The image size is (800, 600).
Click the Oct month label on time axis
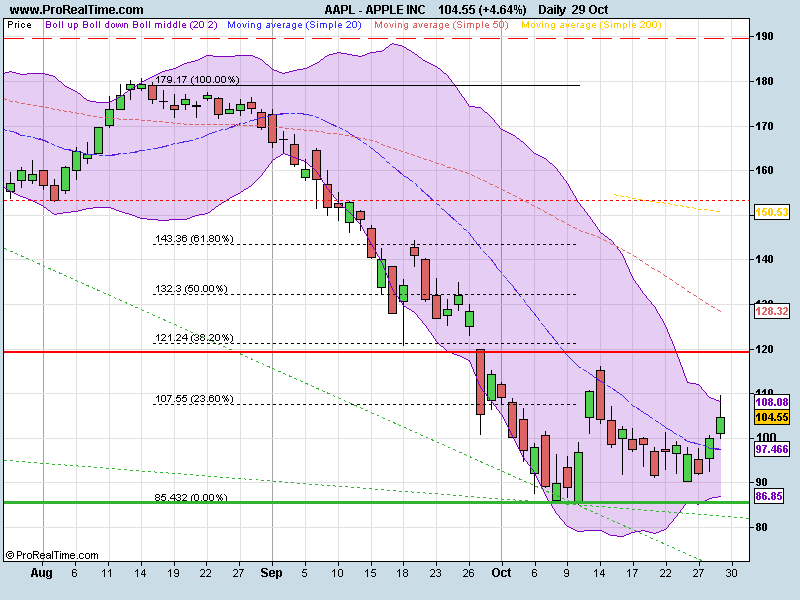pos(501,572)
